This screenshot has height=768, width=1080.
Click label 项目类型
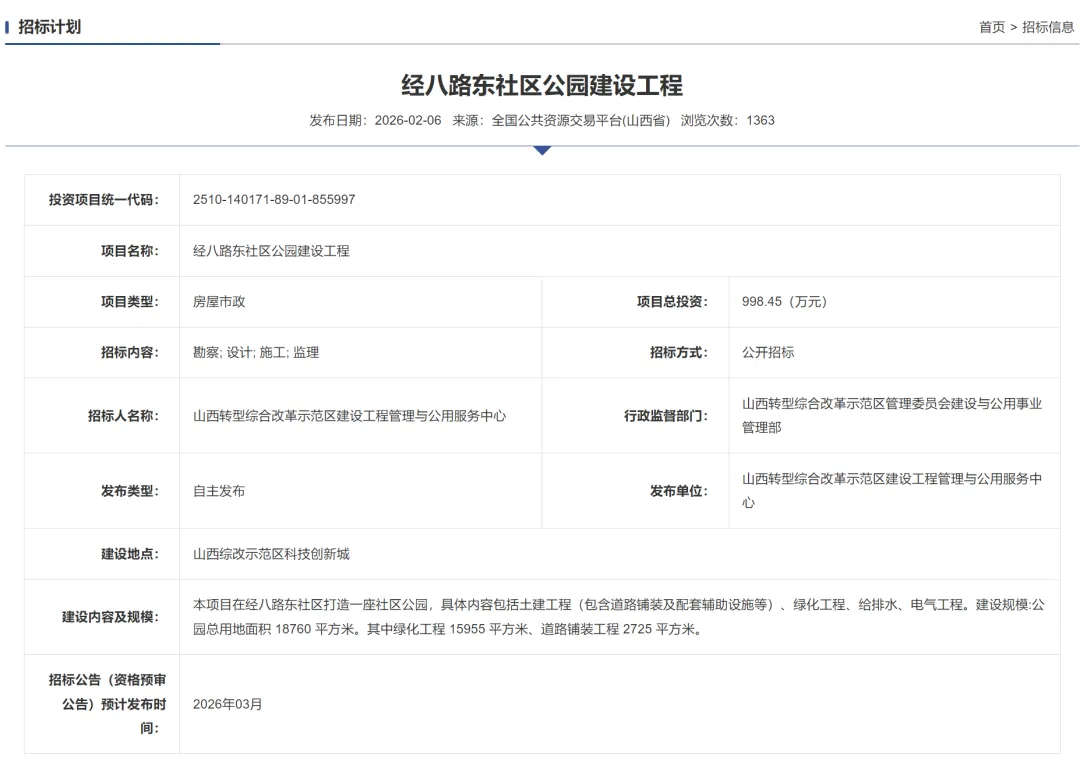pos(129,302)
